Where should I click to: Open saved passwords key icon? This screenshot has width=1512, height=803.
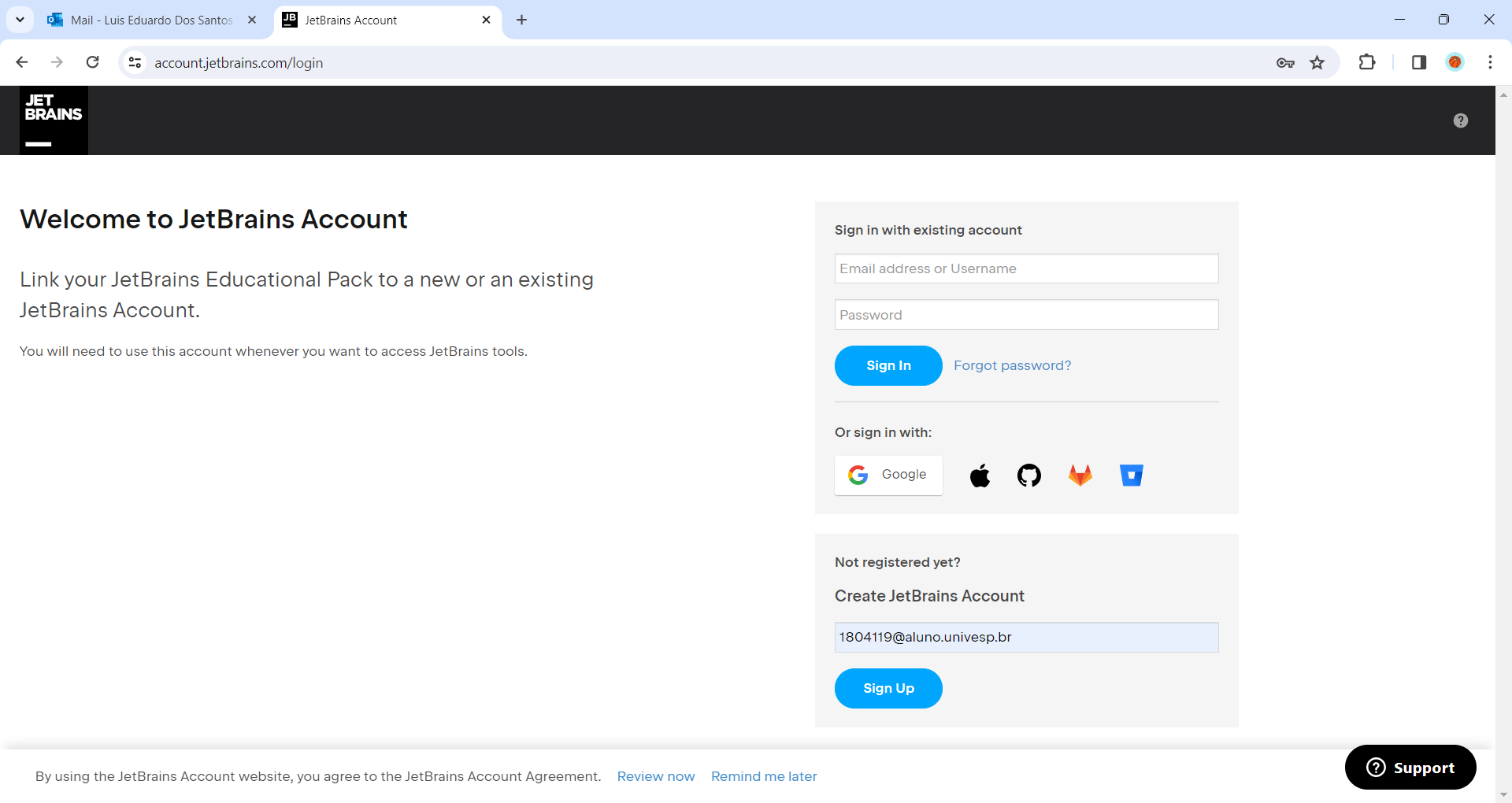pos(1285,63)
